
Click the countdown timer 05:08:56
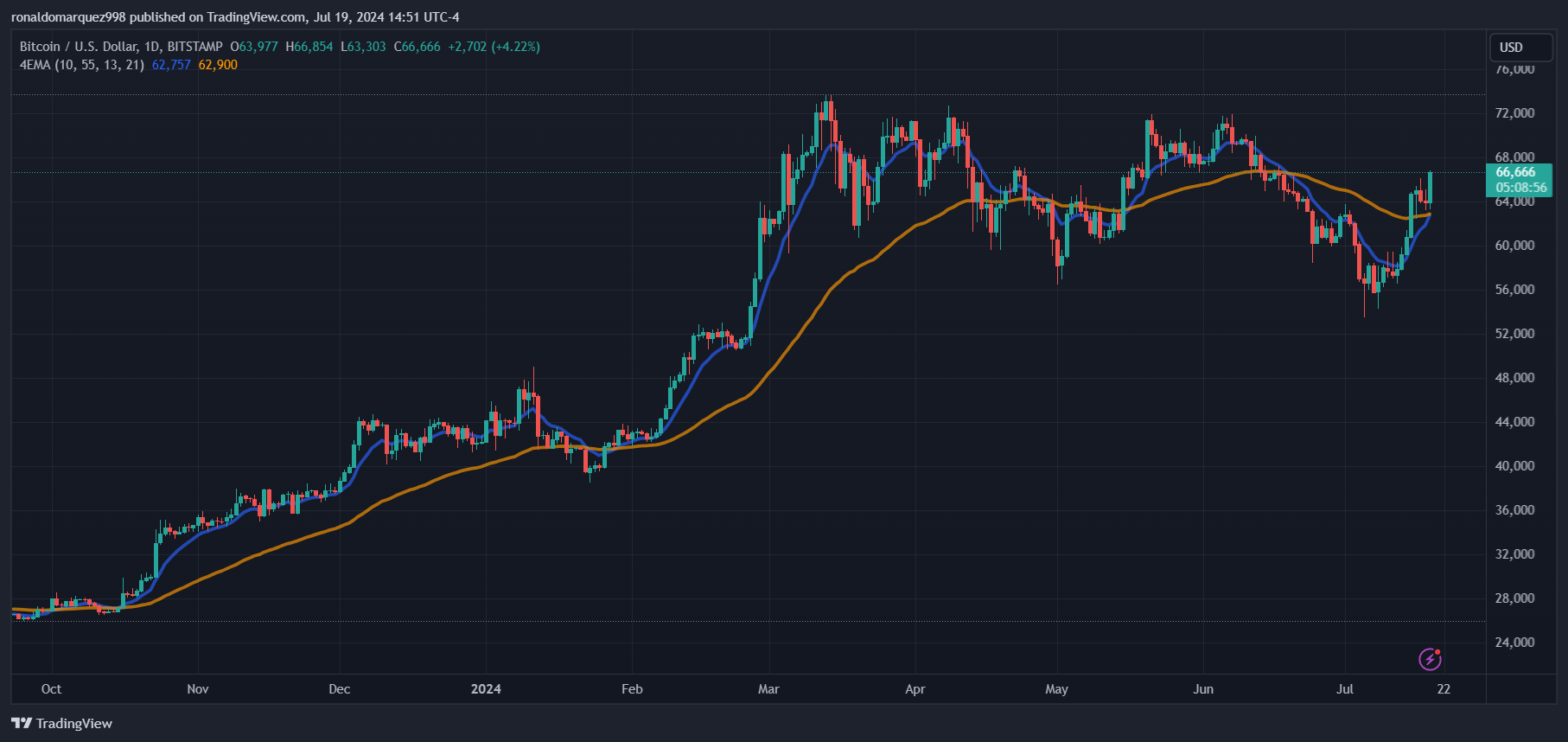tap(1521, 188)
